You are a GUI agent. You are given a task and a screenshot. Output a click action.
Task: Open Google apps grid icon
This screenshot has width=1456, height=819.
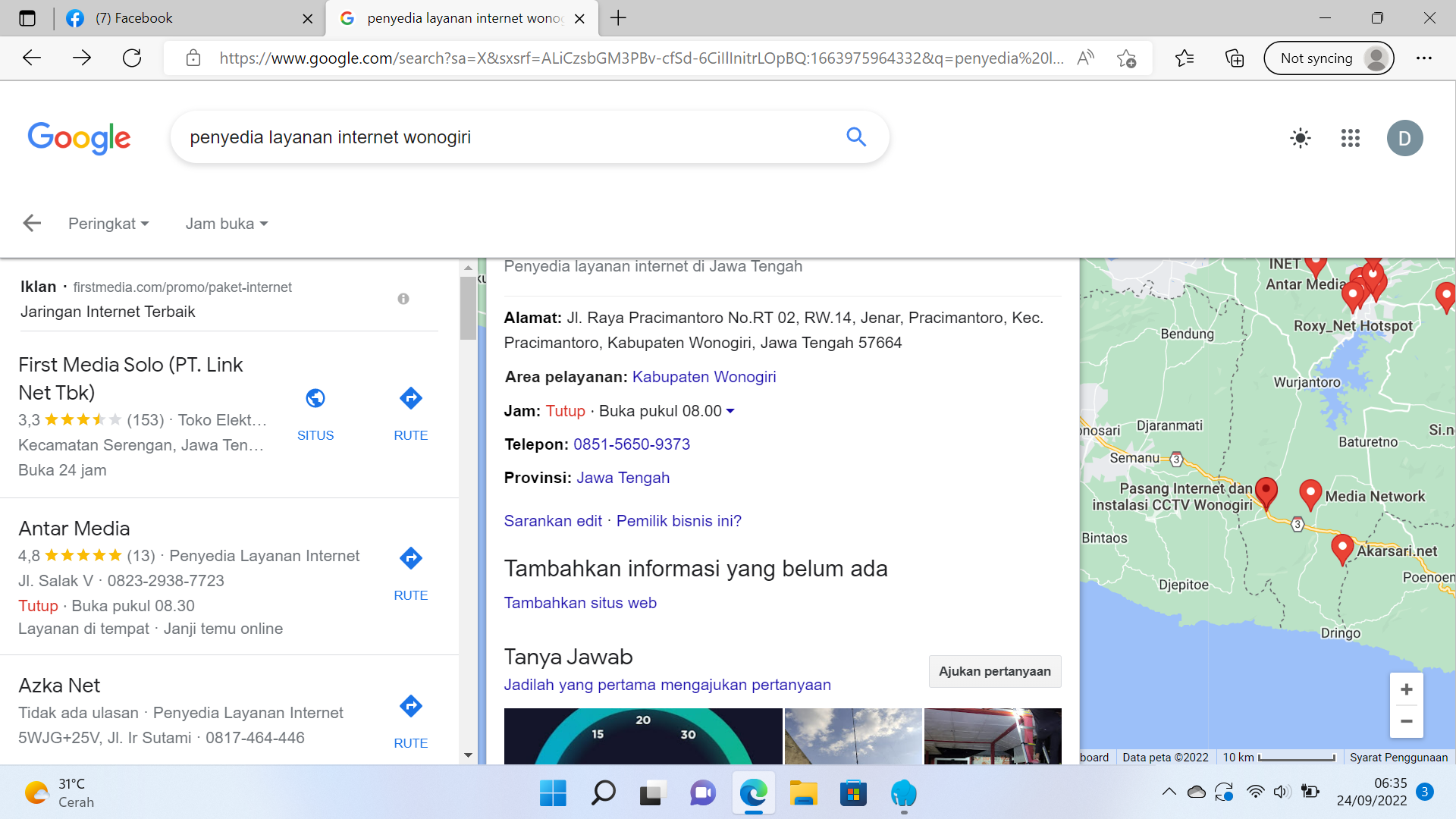click(x=1351, y=138)
